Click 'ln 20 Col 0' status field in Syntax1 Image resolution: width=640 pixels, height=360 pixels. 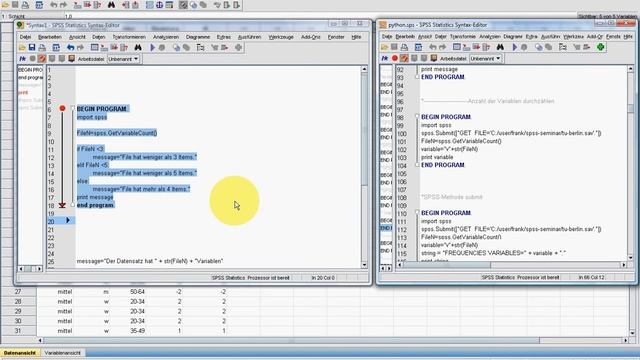[323, 278]
